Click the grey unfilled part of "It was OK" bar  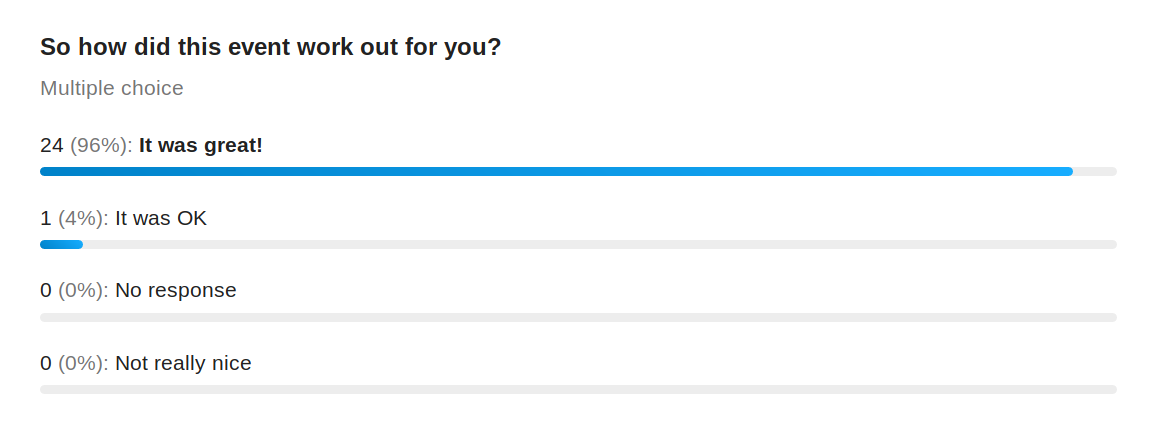pyautogui.click(x=600, y=244)
